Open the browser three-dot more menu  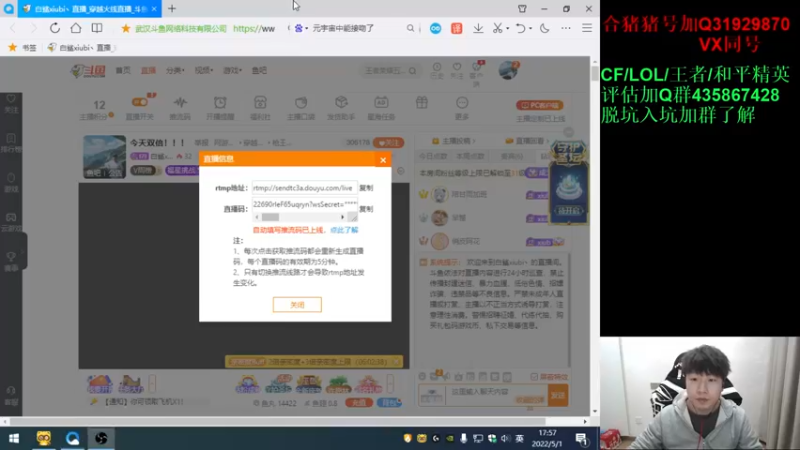(x=566, y=29)
